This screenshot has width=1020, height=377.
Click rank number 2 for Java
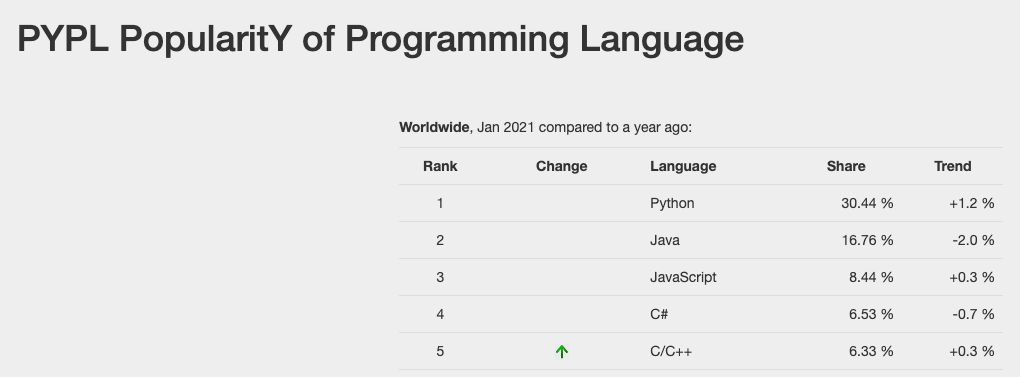coord(440,240)
